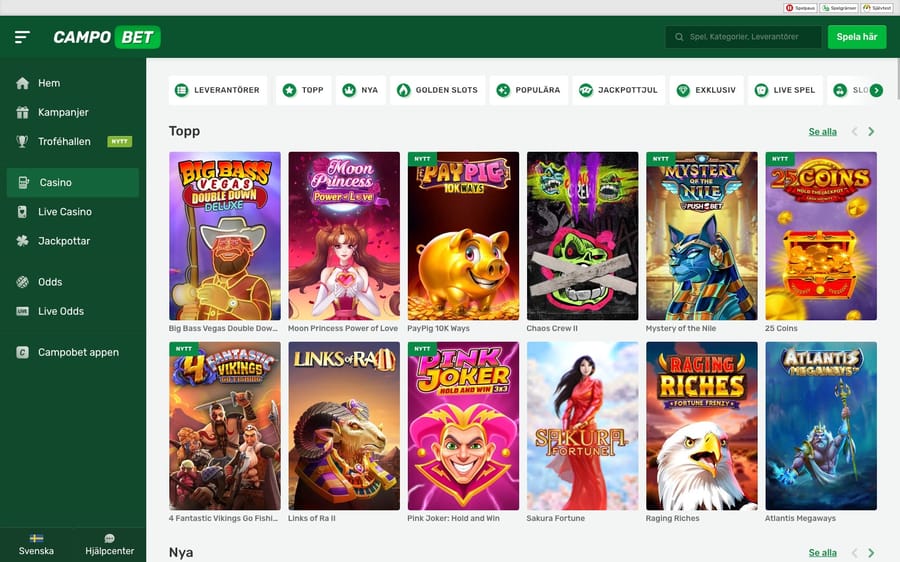Screen dimensions: 900x562
Task: Open the Svenska language selector
Action: (36, 544)
